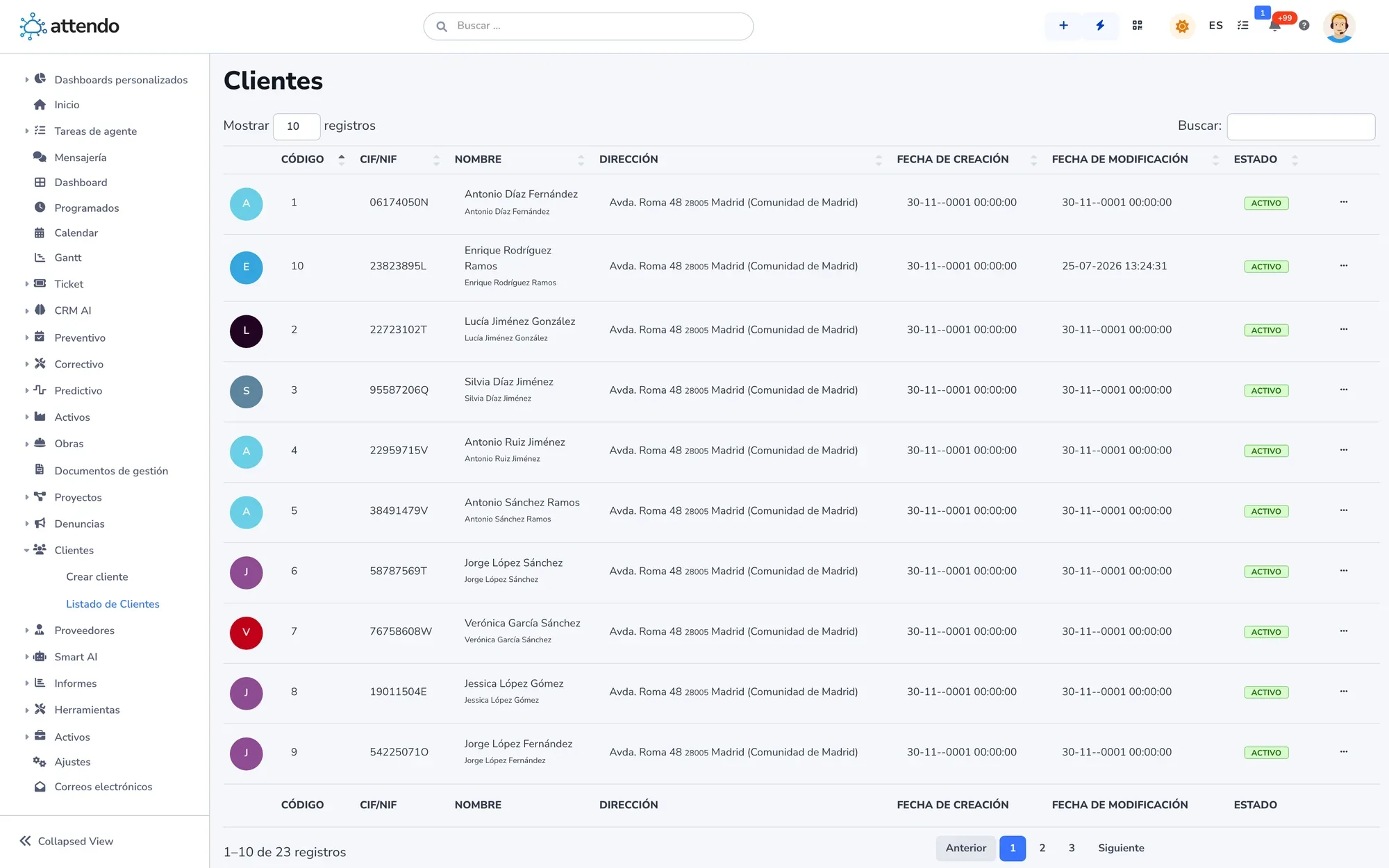Click the Anterior pagination button
The width and height of the screenshot is (1389, 868).
tap(966, 848)
